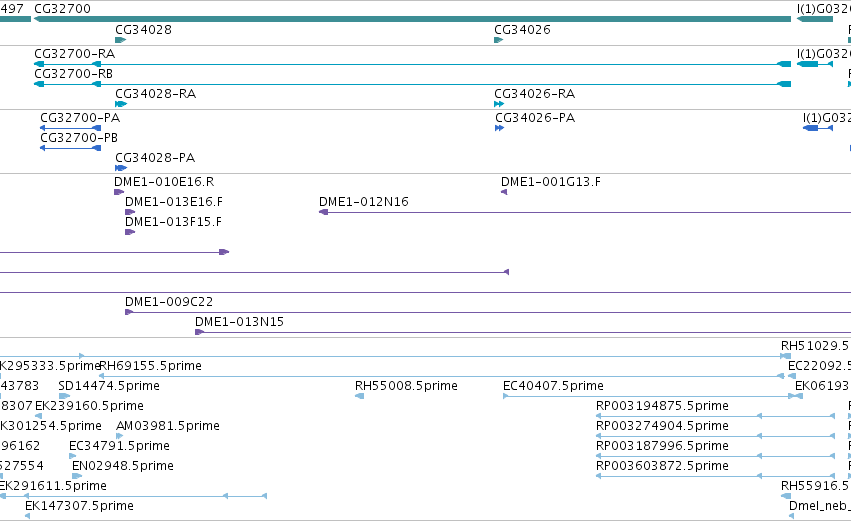Select the CG34026-PA protein glyph

point(500,128)
